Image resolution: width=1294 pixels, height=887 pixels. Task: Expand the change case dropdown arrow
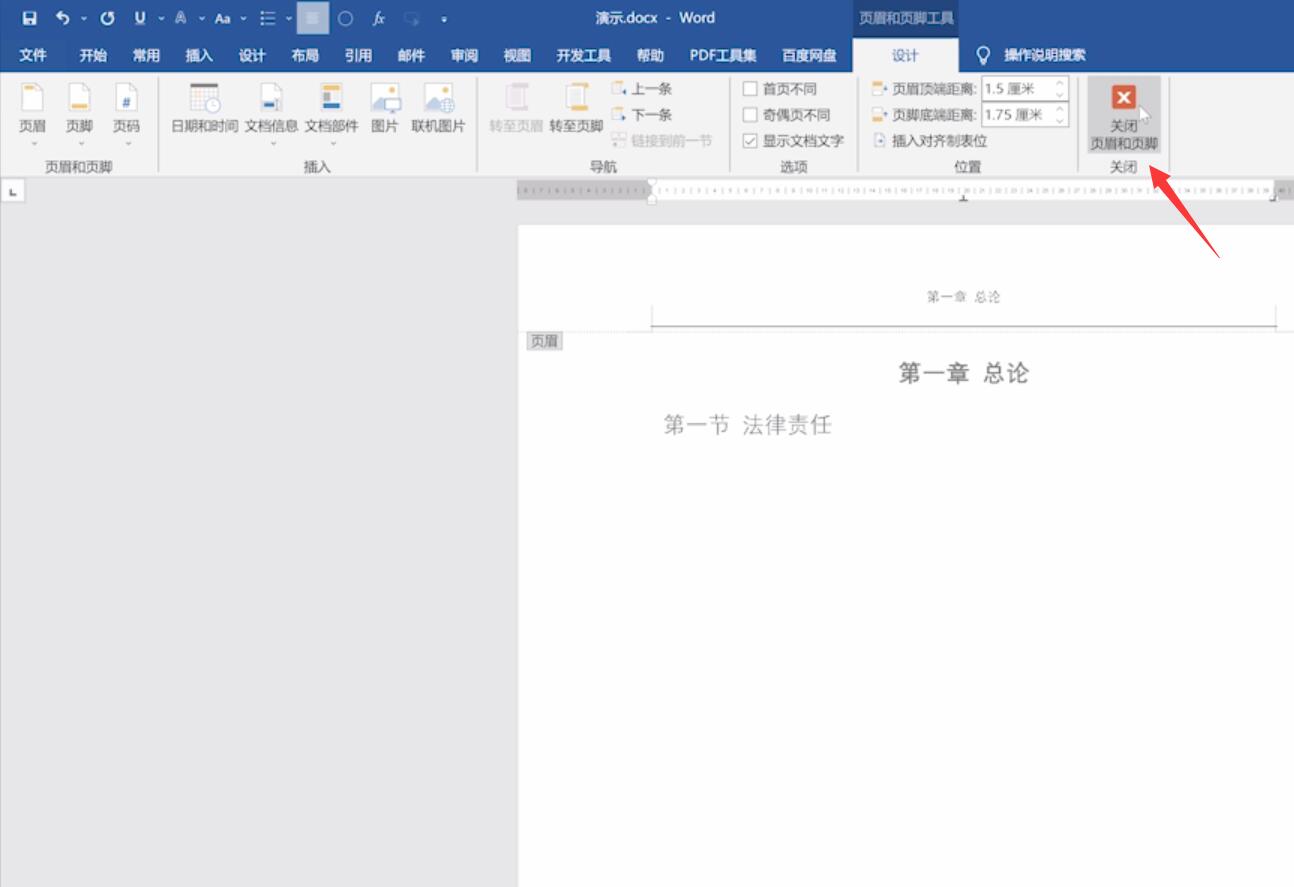pyautogui.click(x=244, y=18)
